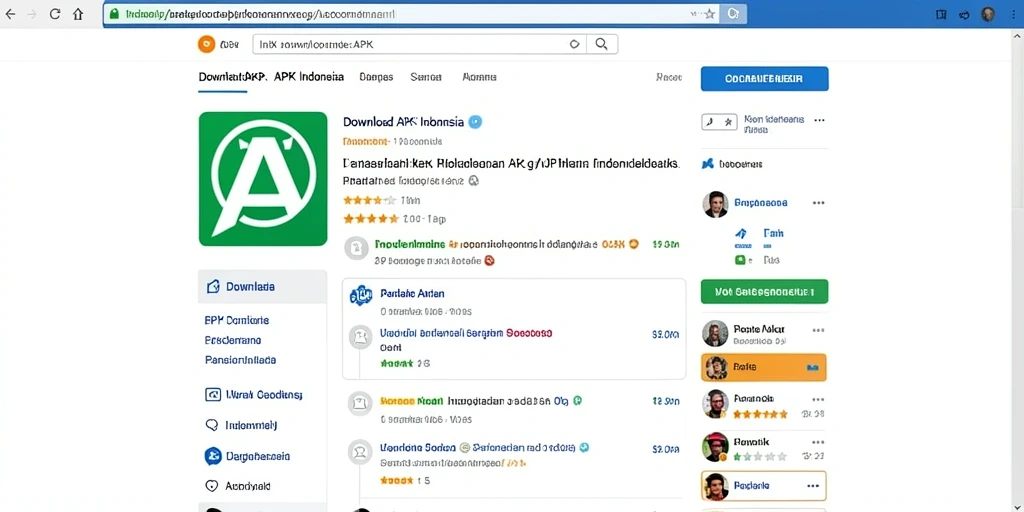
Task: Click the small green icon below the share arrow
Action: click(x=740, y=260)
